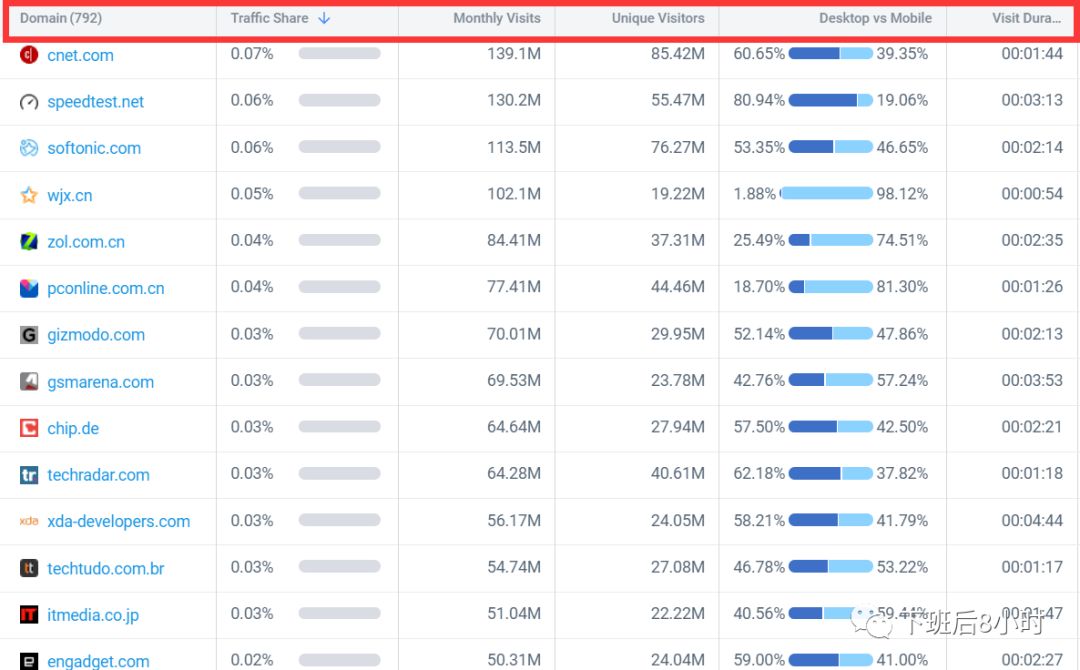Click the 139.1M monthly visits value
The image size is (1080, 670).
coord(514,54)
